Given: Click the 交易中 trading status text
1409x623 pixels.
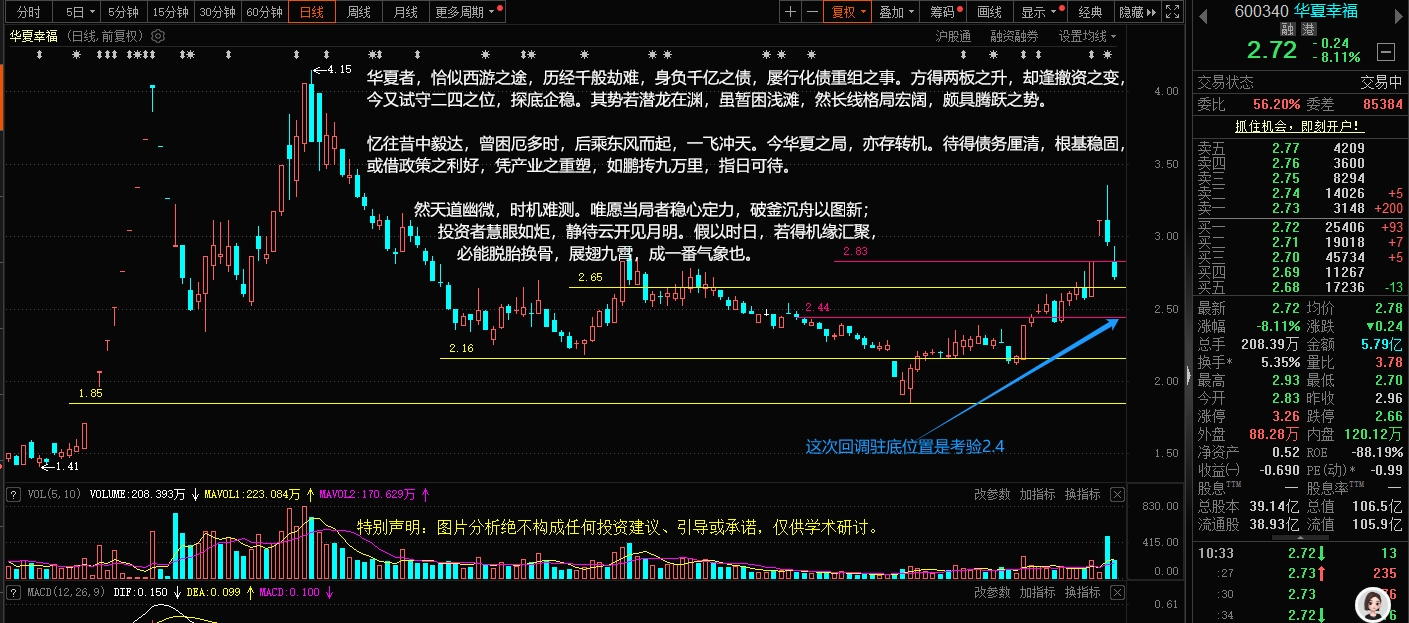Looking at the screenshot, I should click(x=1381, y=82).
